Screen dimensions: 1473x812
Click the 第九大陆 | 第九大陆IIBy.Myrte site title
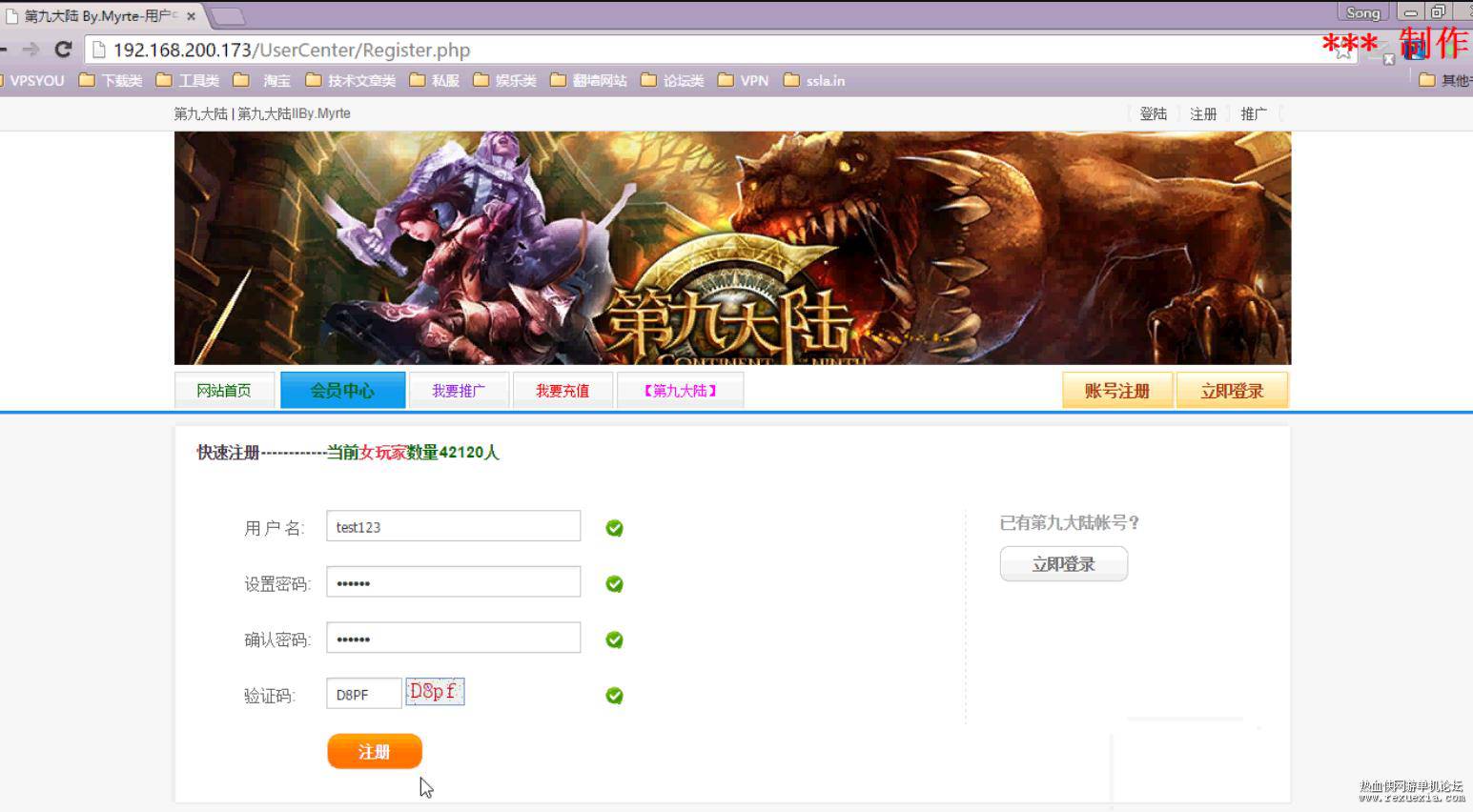[262, 113]
